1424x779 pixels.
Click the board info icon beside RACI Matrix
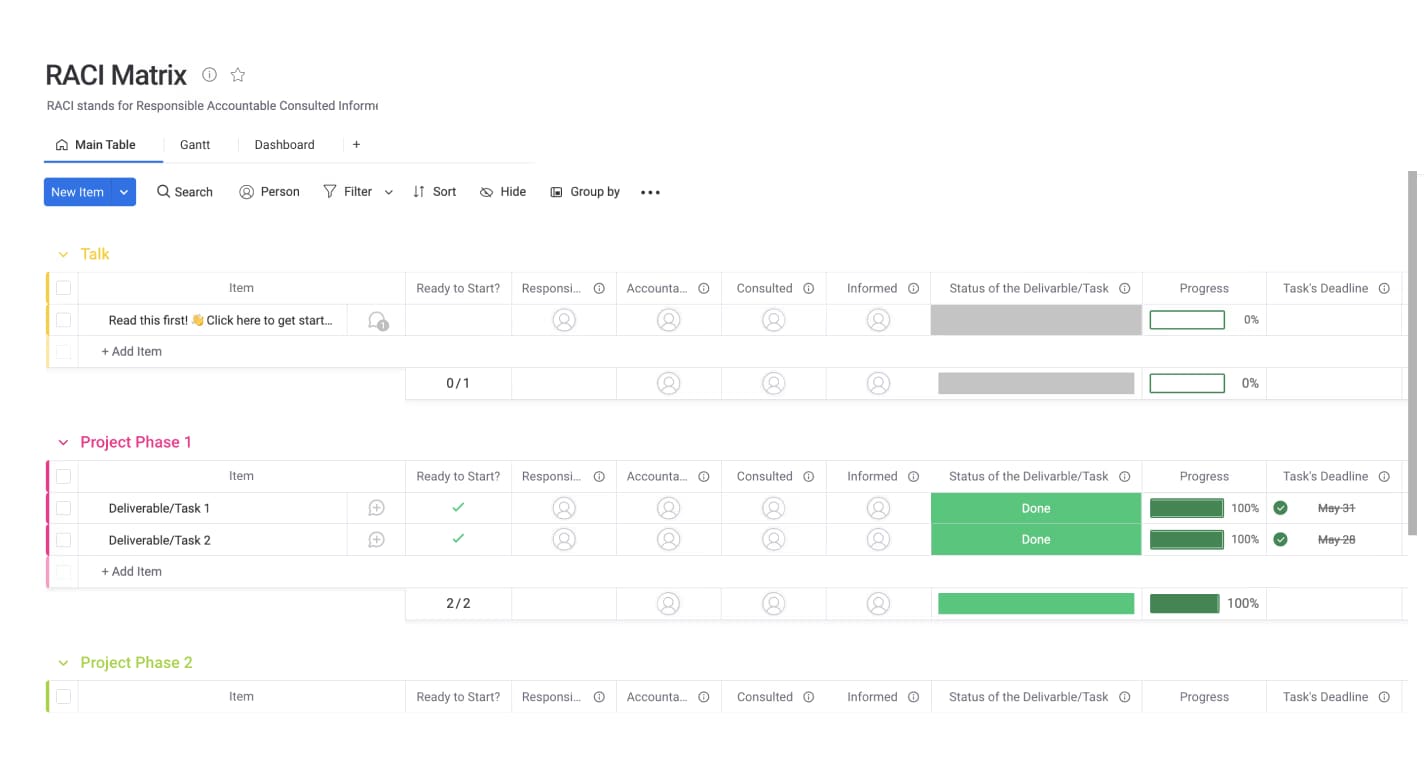tap(209, 75)
